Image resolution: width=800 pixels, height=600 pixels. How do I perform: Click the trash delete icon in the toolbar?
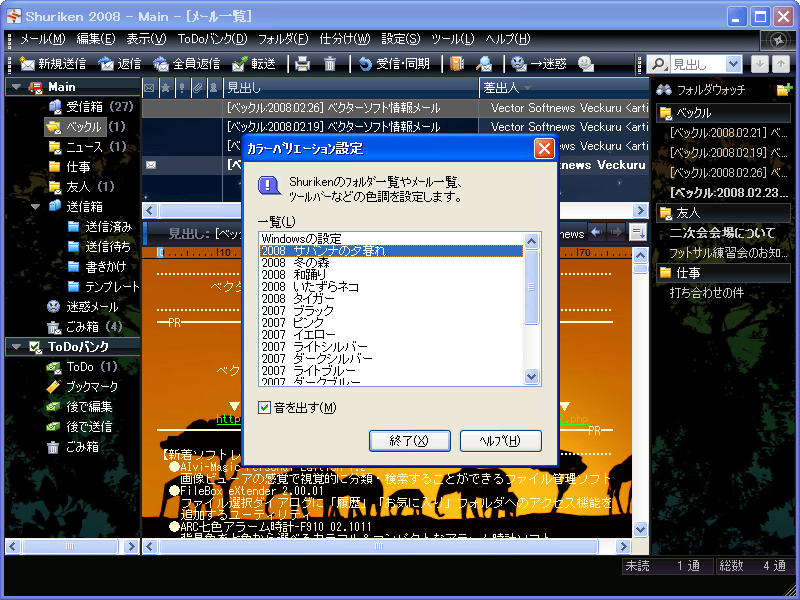click(330, 64)
